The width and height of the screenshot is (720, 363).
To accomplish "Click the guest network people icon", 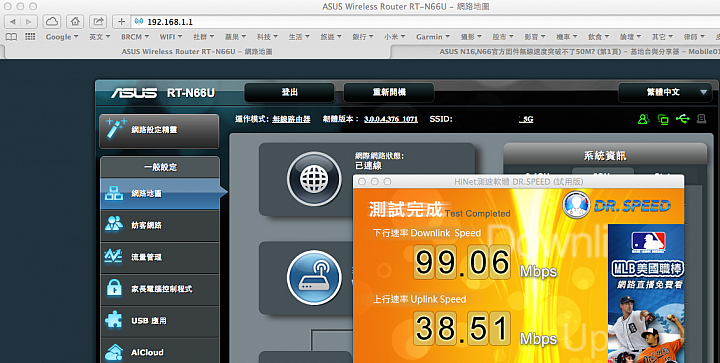I will [113, 223].
